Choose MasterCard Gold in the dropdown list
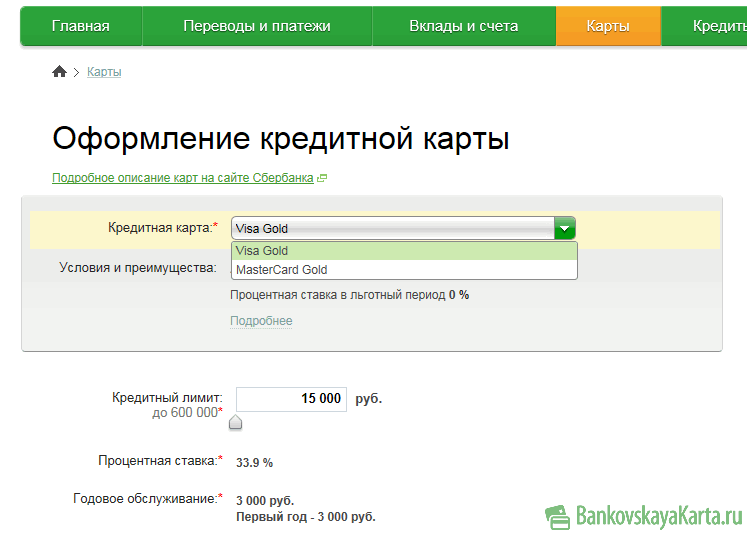 (x=404, y=270)
